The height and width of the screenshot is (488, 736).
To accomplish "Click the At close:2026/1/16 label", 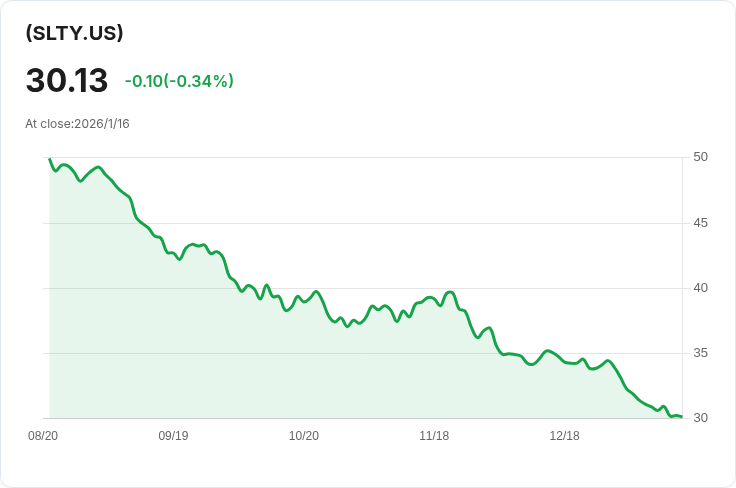I will click(77, 124).
